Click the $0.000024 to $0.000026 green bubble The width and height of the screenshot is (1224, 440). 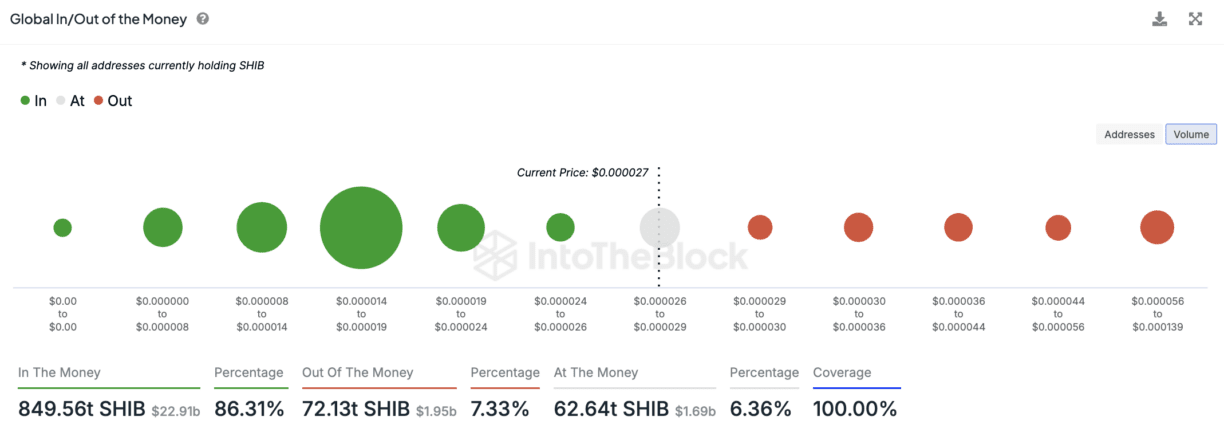(x=560, y=228)
